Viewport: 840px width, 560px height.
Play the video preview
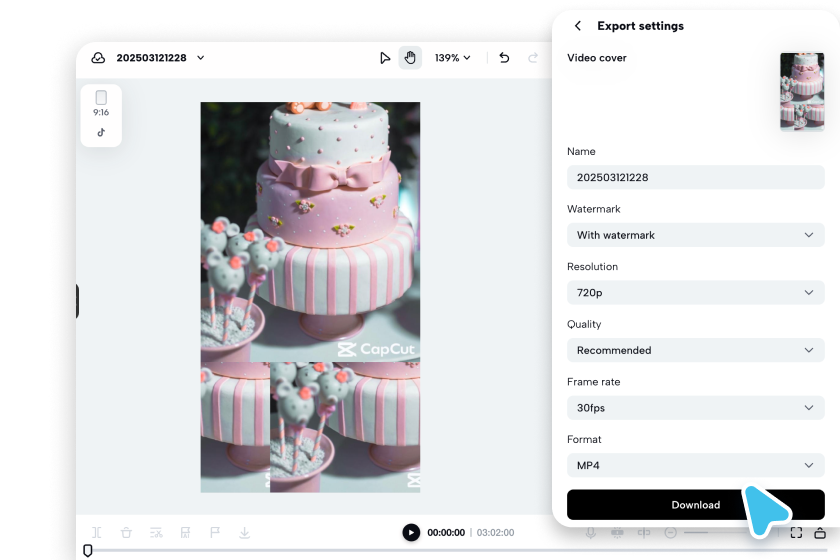pyautogui.click(x=411, y=533)
